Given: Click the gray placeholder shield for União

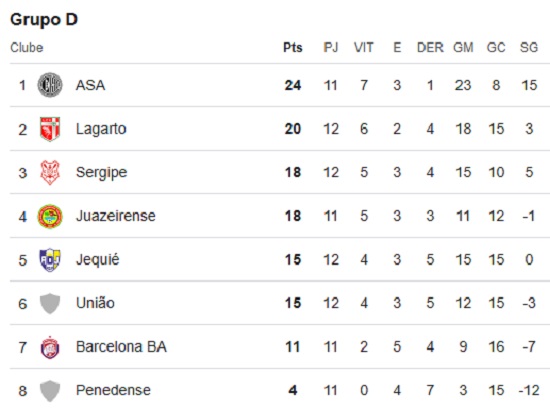Looking at the screenshot, I should [x=50, y=303].
